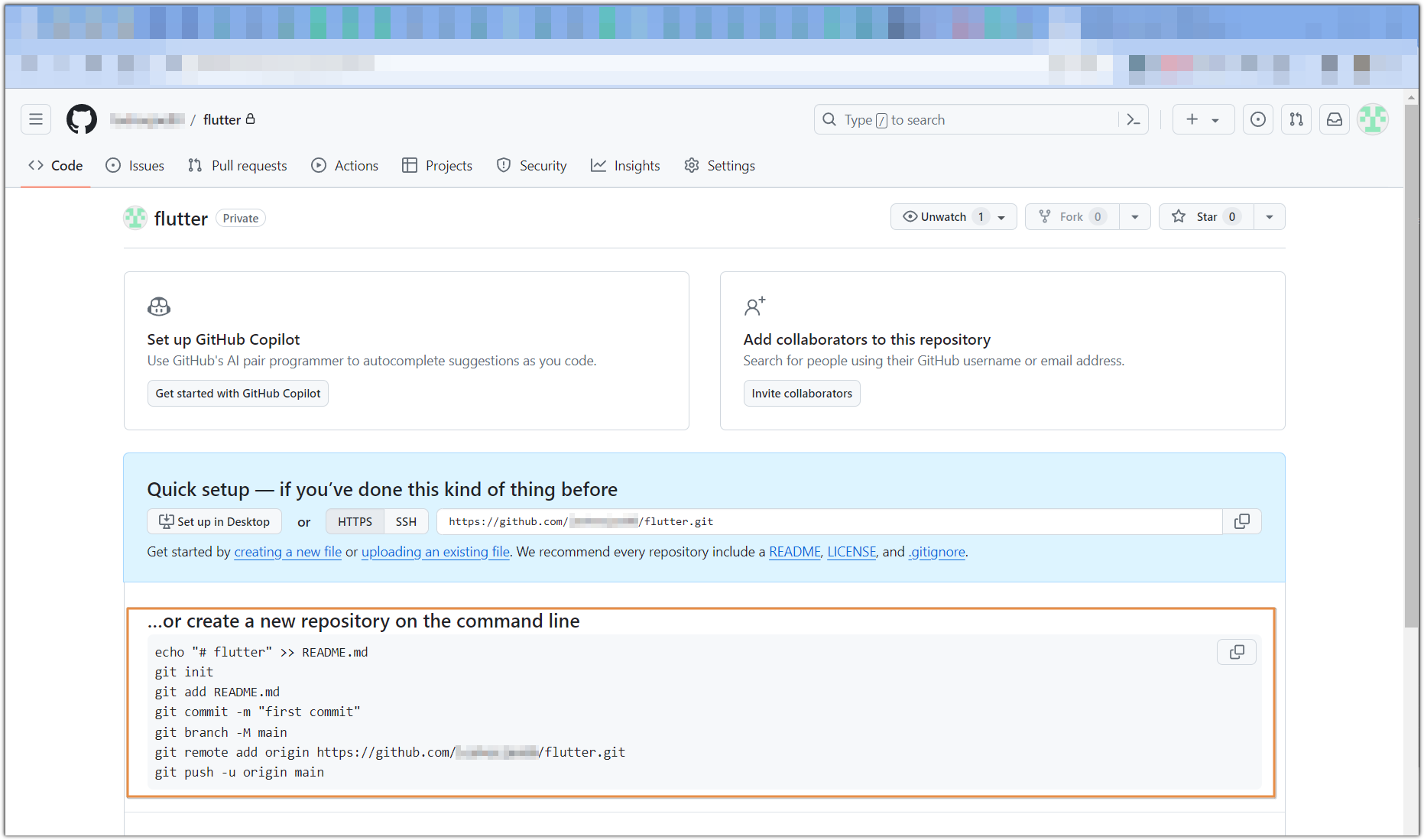This screenshot has height=840, width=1424.
Task: Click Get started with GitHub Copilot
Action: pyautogui.click(x=238, y=394)
